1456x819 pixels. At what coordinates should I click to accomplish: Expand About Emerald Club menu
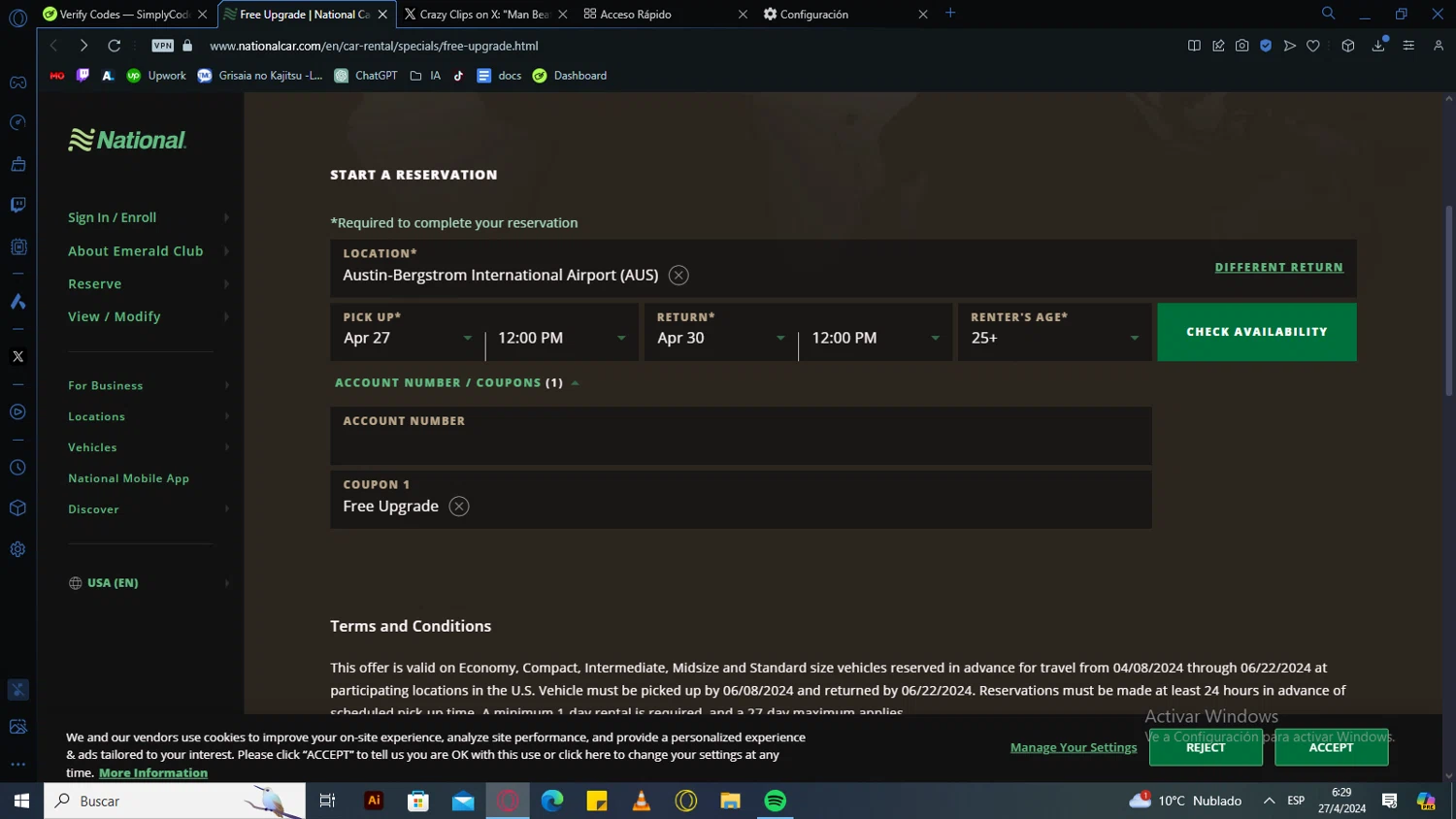tap(149, 250)
